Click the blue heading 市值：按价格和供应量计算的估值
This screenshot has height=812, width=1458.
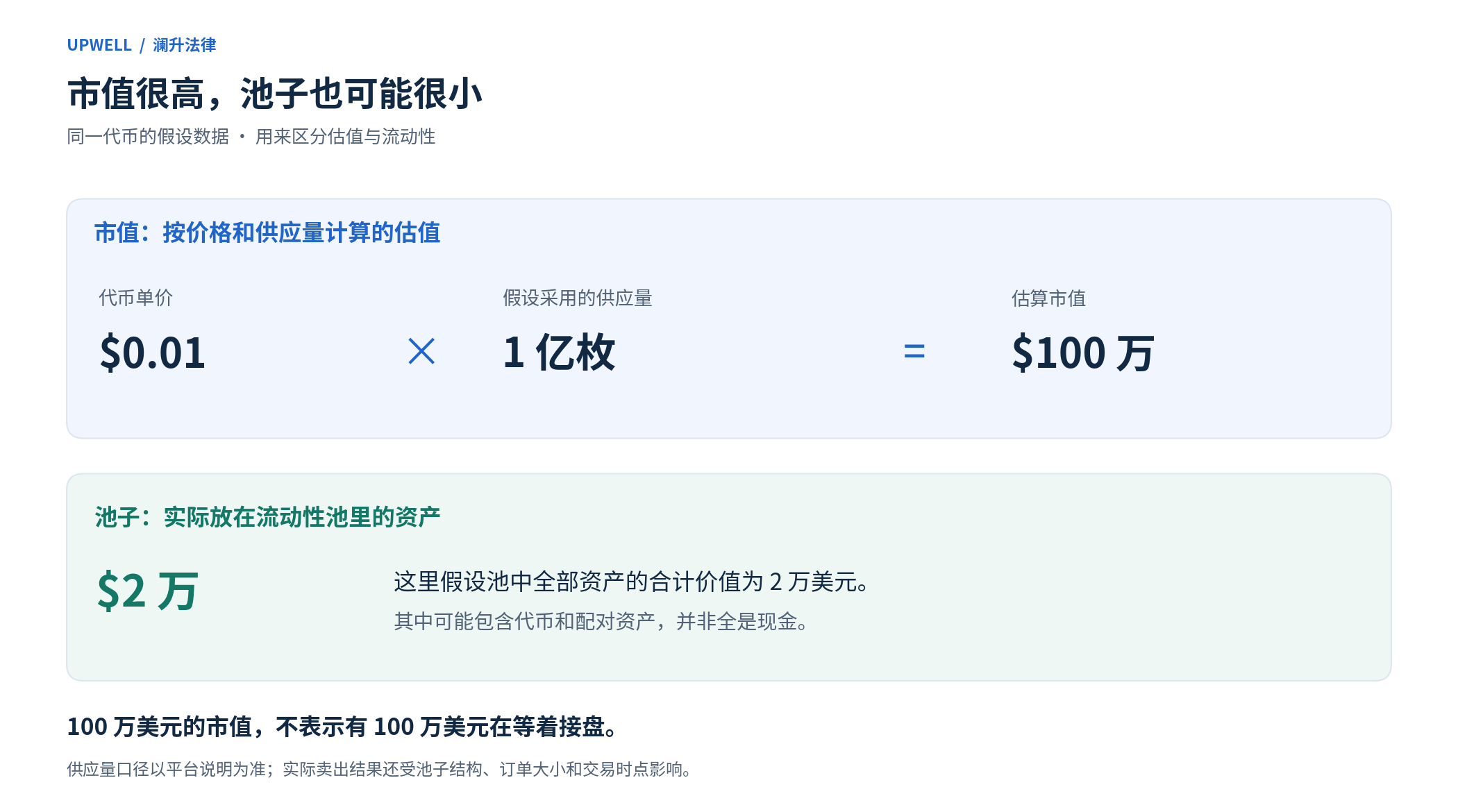[x=267, y=232]
